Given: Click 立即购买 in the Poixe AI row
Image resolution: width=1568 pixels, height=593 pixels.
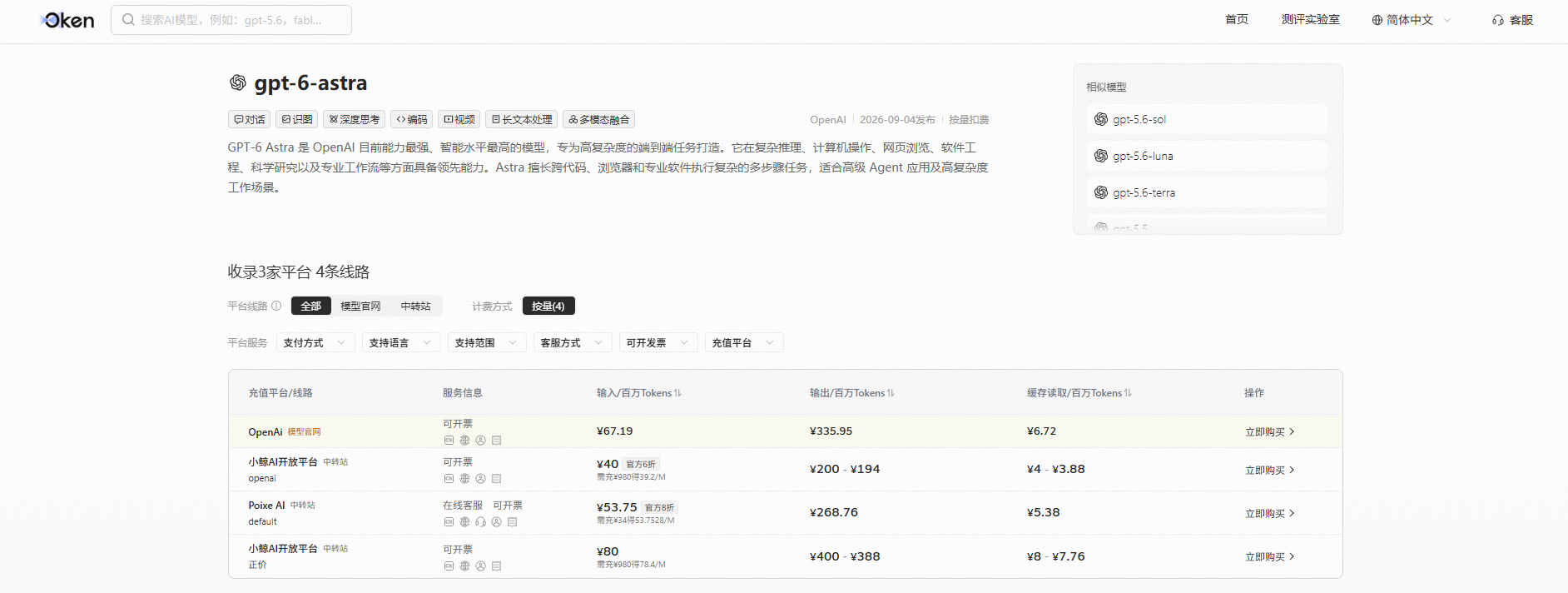Looking at the screenshot, I should [1270, 513].
